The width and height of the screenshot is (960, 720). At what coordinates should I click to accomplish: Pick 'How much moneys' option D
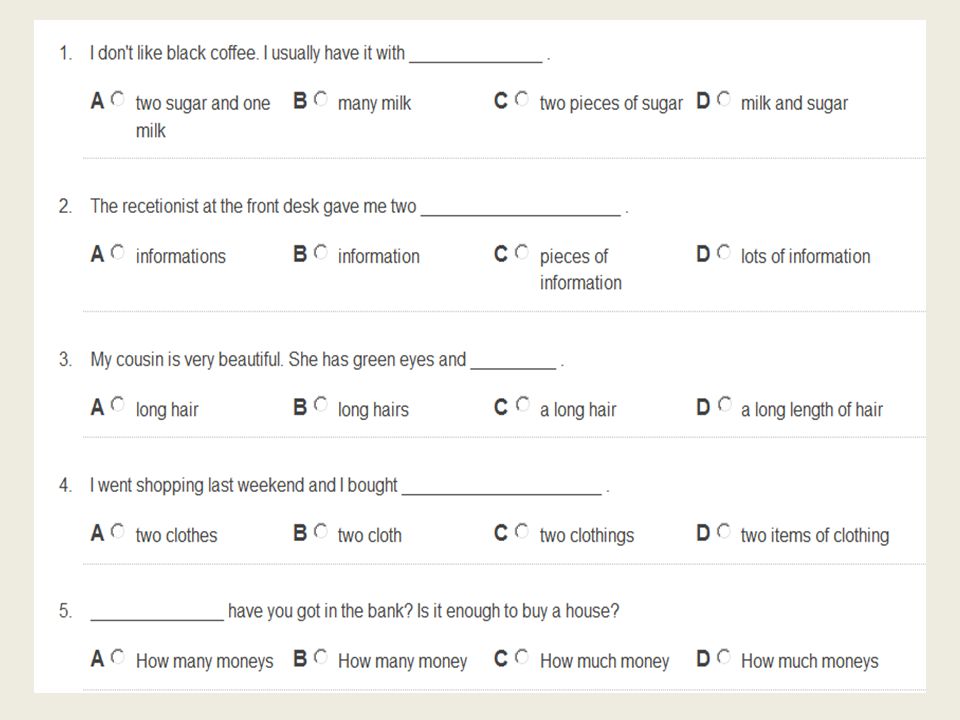coord(724,657)
